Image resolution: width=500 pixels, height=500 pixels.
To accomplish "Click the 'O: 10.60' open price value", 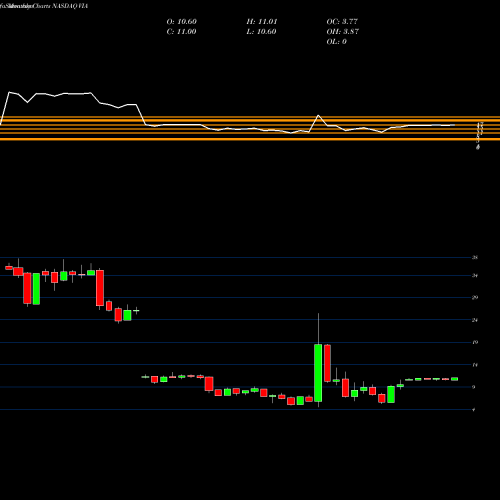I will (x=182, y=22).
